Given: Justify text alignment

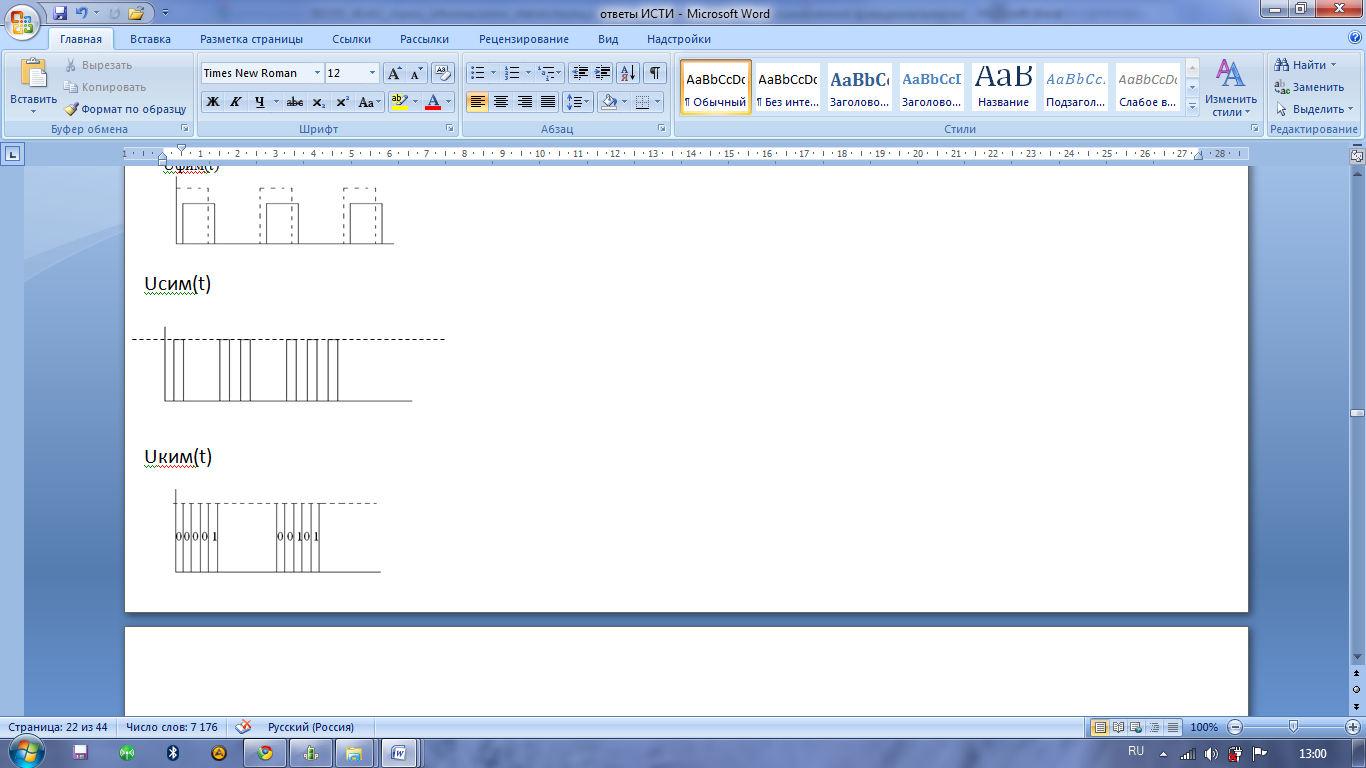Looking at the screenshot, I should tap(548, 102).
